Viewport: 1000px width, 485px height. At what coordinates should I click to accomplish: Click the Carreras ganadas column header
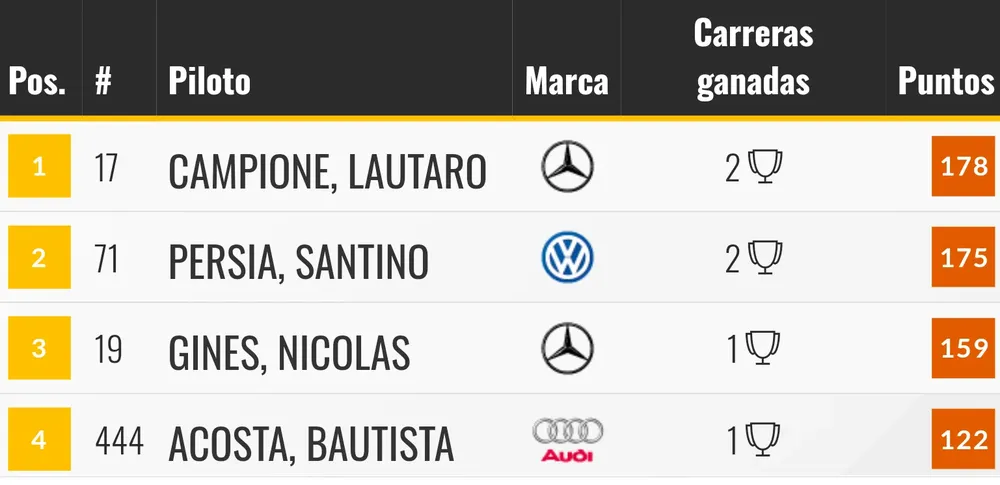[x=753, y=58]
